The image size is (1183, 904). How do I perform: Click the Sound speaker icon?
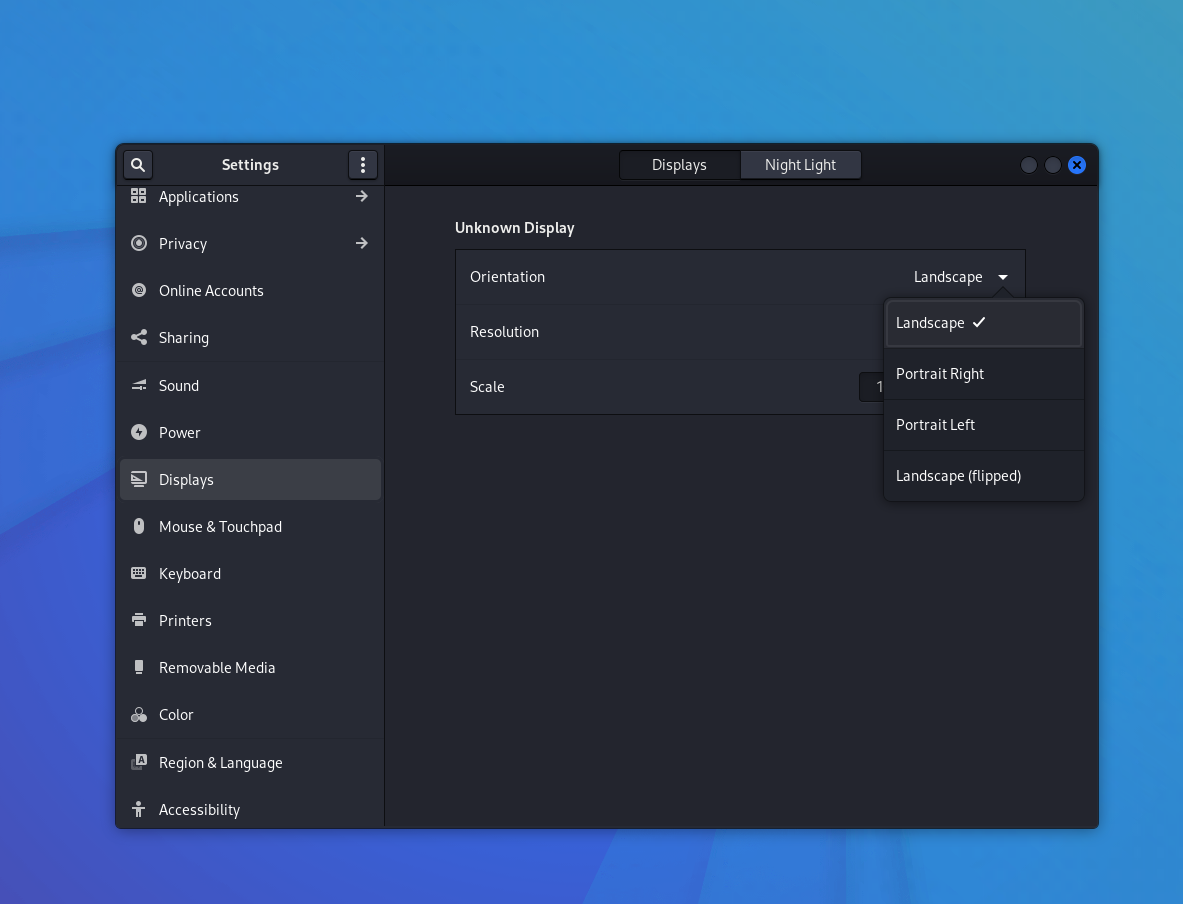click(139, 386)
